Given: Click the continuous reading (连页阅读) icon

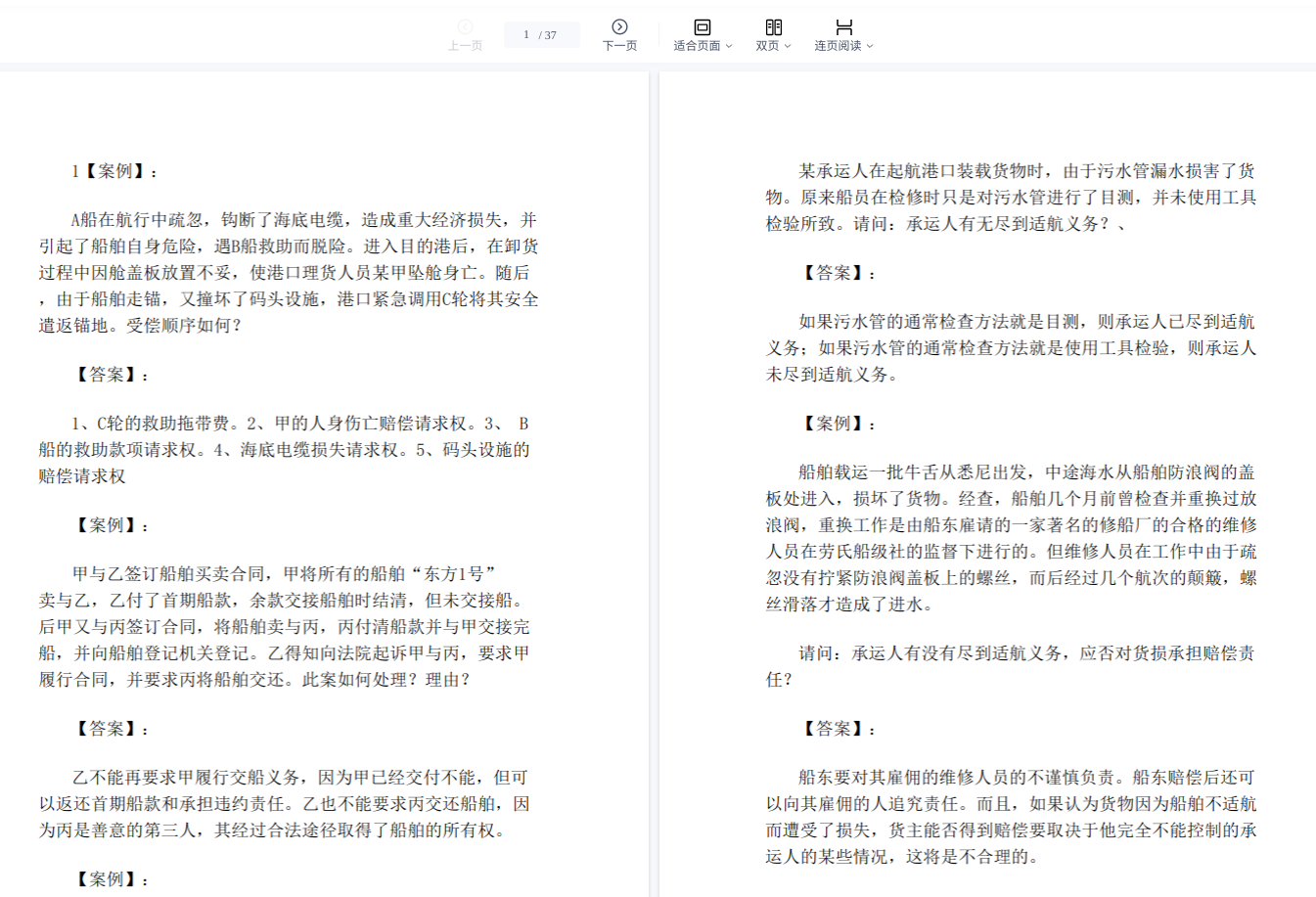Looking at the screenshot, I should pyautogui.click(x=843, y=26).
